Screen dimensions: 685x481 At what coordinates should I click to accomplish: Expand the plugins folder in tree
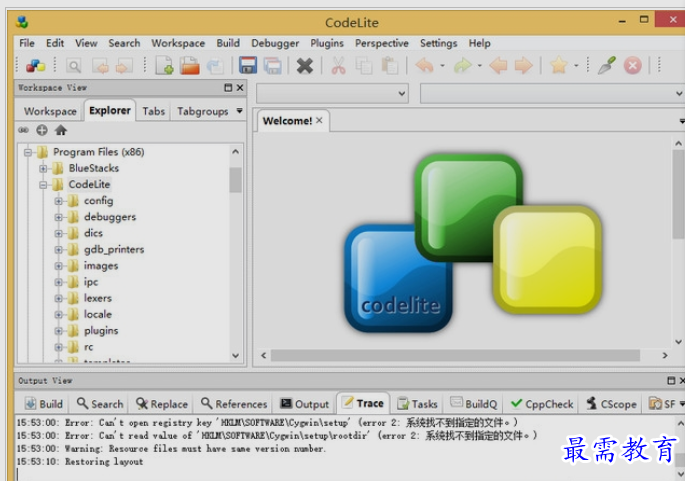point(59,331)
